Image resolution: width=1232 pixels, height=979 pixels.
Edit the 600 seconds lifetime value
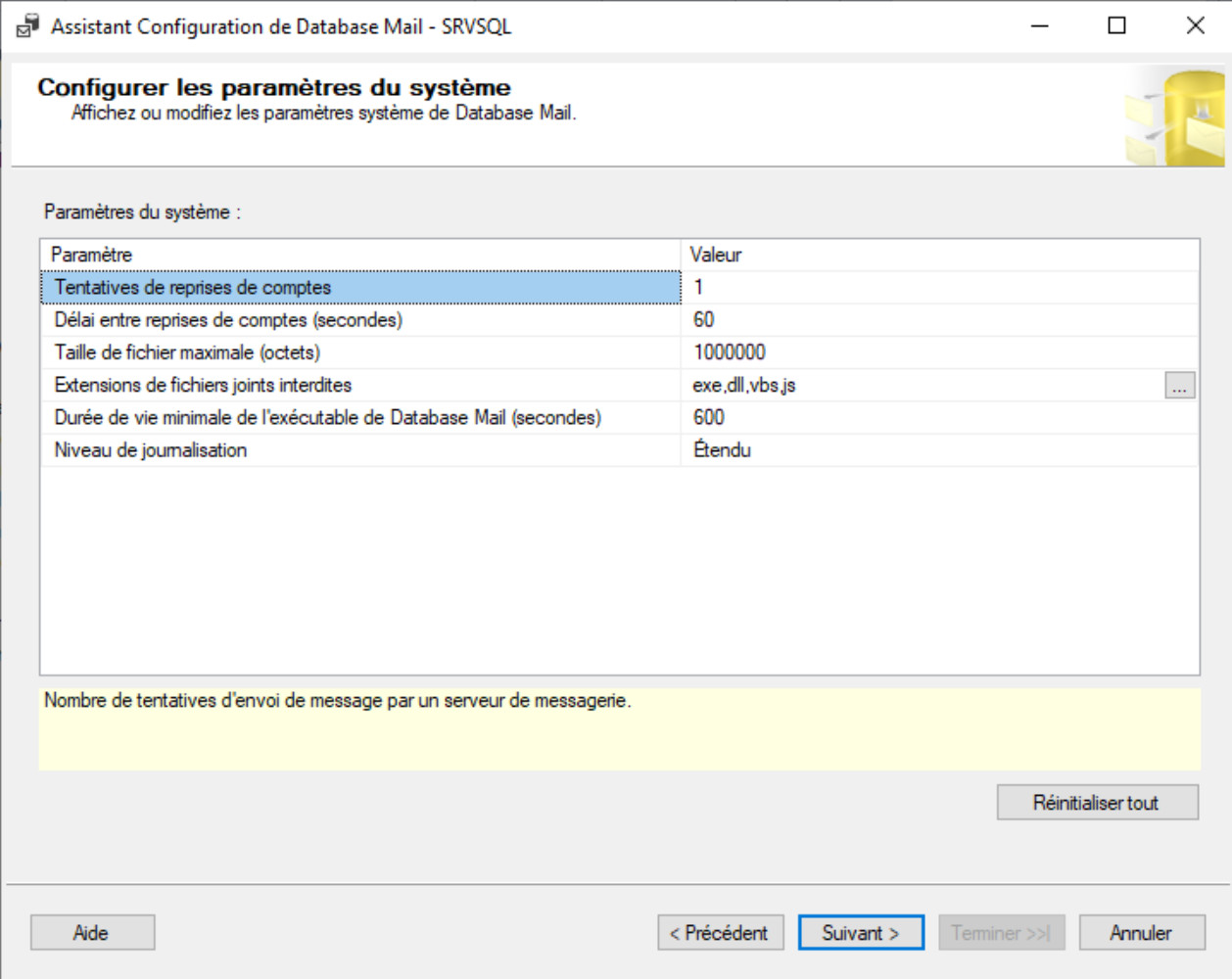[x=938, y=418]
